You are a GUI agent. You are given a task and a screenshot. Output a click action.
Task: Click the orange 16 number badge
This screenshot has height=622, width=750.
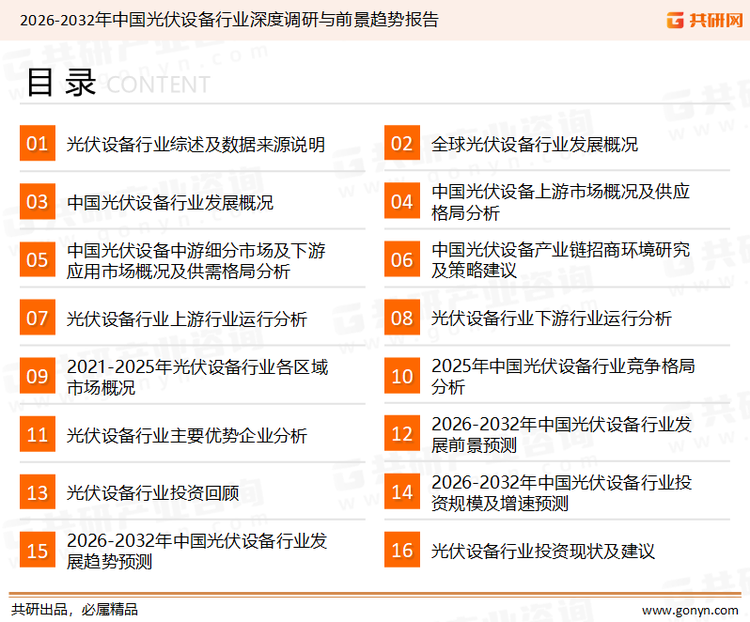[x=402, y=550]
